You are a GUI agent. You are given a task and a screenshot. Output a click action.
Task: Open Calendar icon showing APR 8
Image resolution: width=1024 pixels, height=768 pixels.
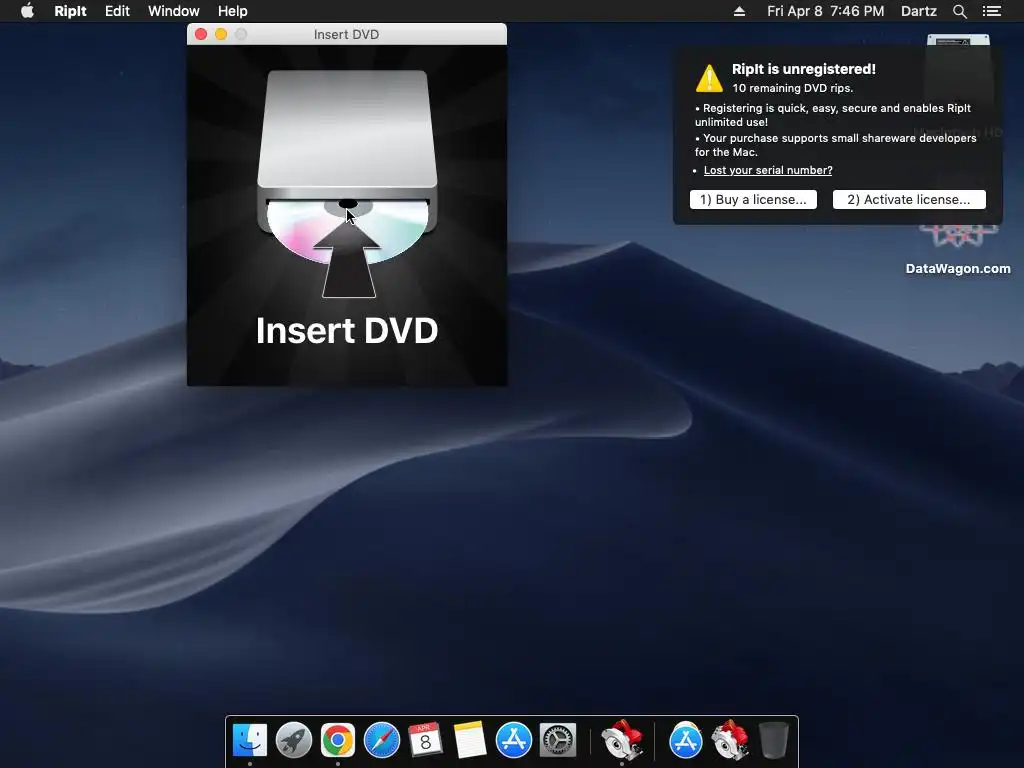coord(425,741)
